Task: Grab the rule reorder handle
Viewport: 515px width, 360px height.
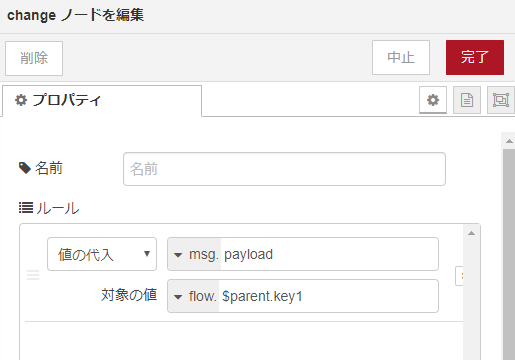Action: 33,275
